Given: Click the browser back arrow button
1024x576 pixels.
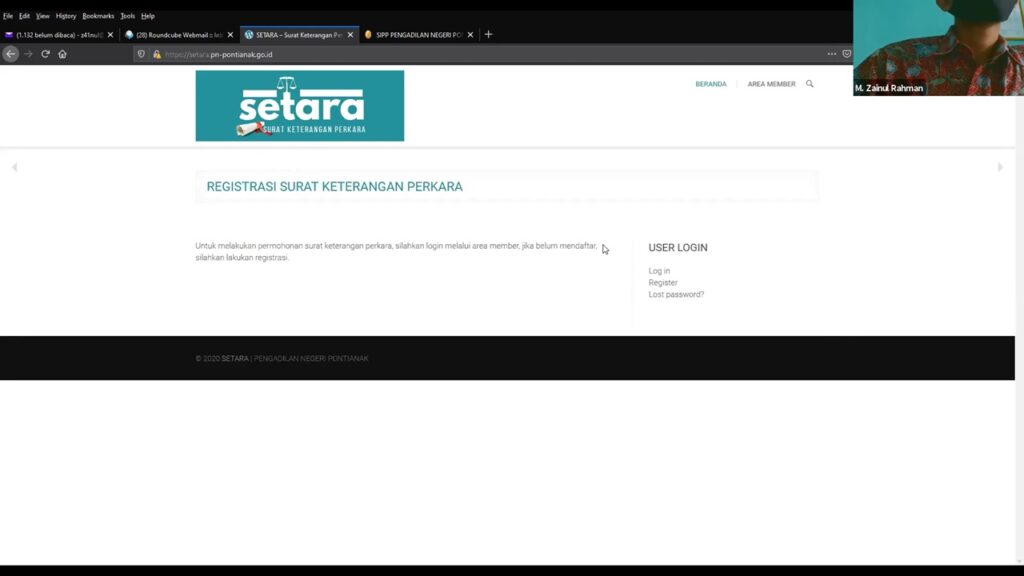Looking at the screenshot, I should (11, 54).
